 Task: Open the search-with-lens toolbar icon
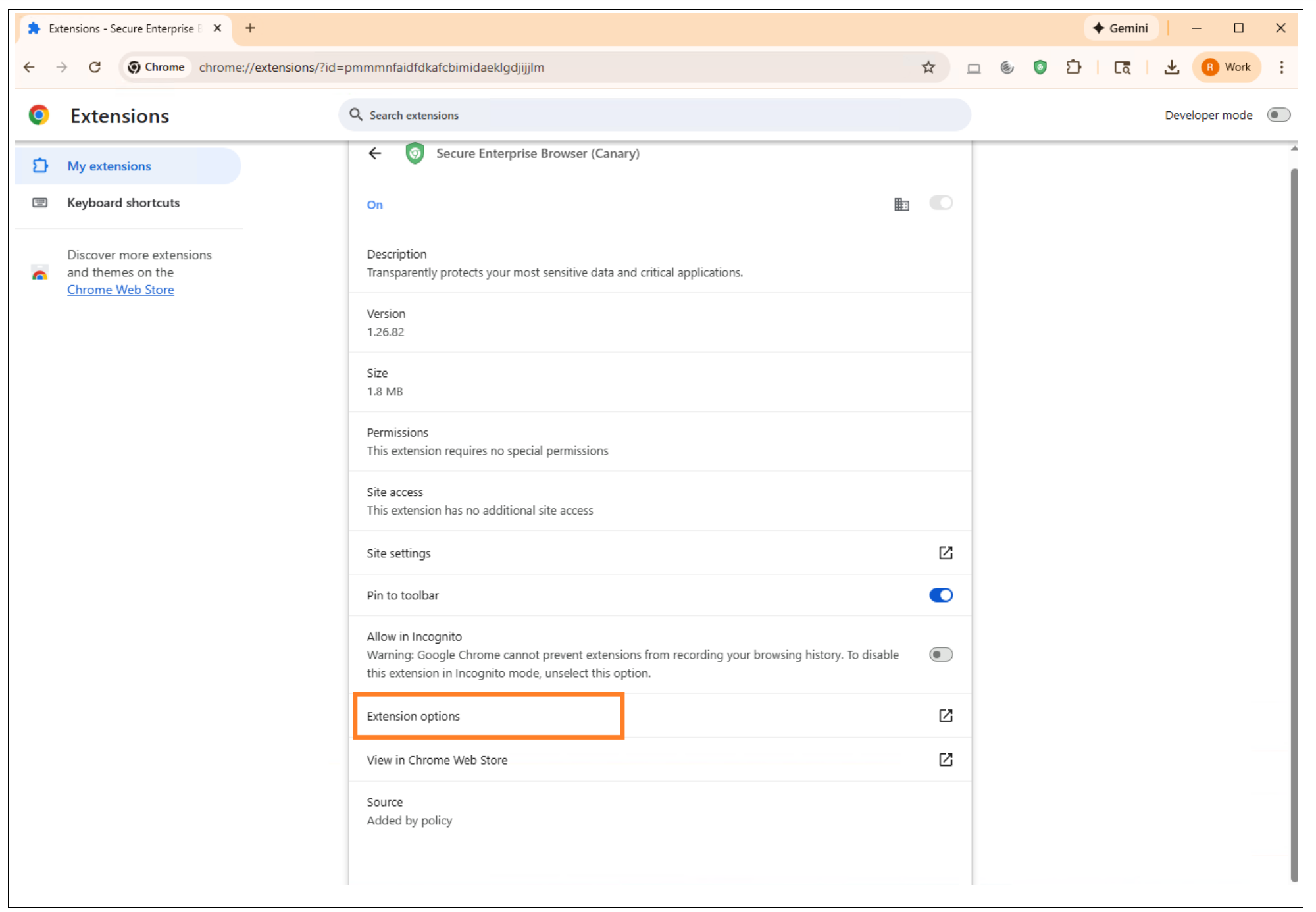click(1123, 66)
